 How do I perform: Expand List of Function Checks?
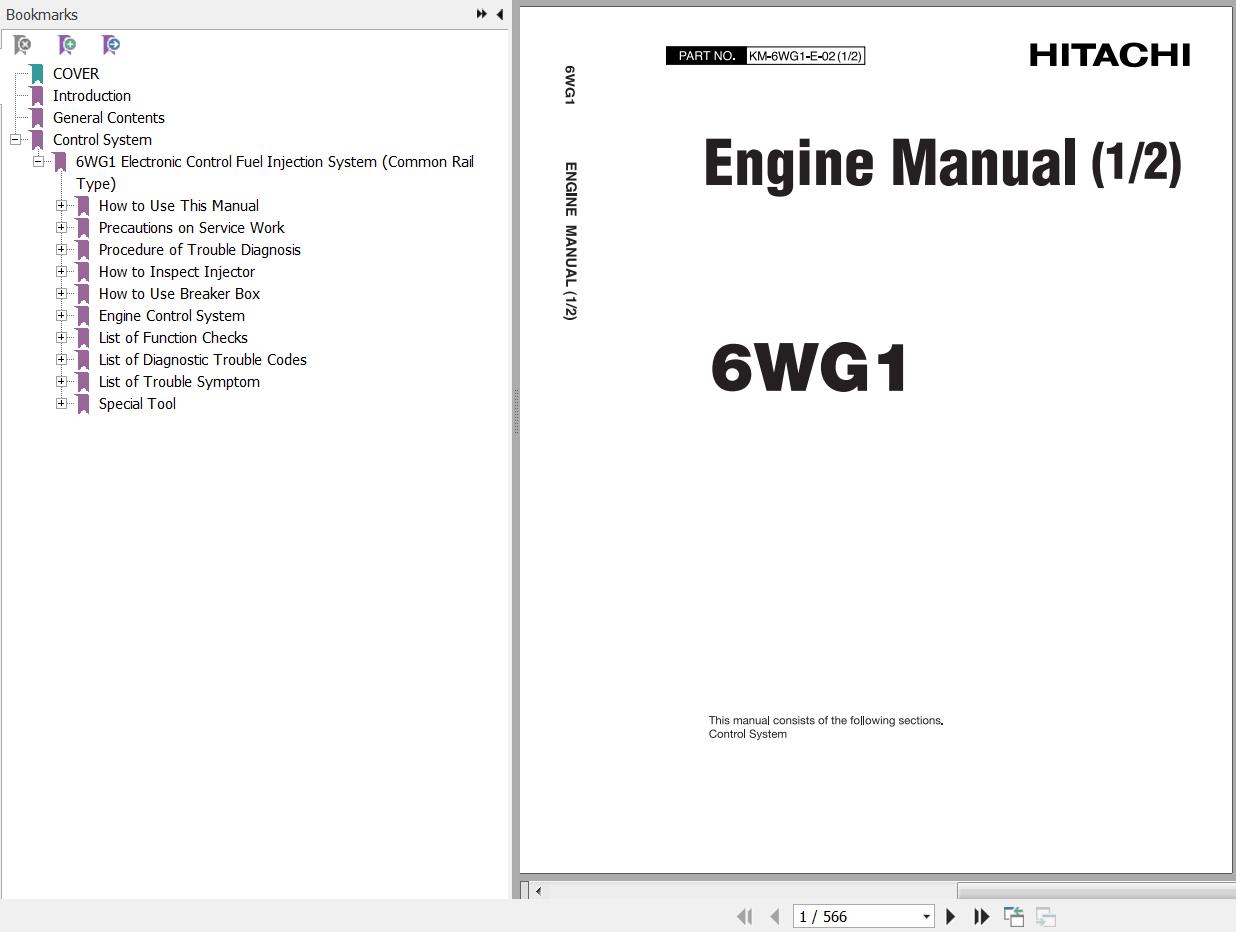tap(61, 338)
